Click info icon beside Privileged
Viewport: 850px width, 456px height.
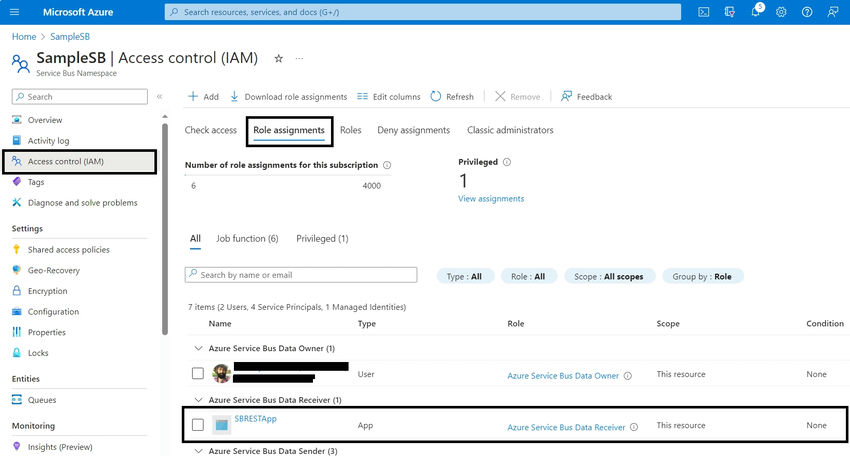coord(507,162)
